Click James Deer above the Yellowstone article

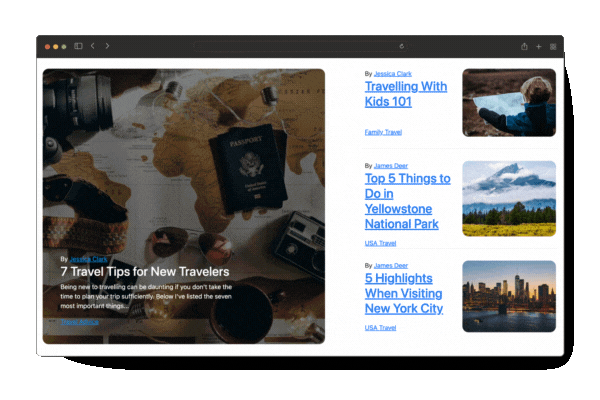pos(390,166)
